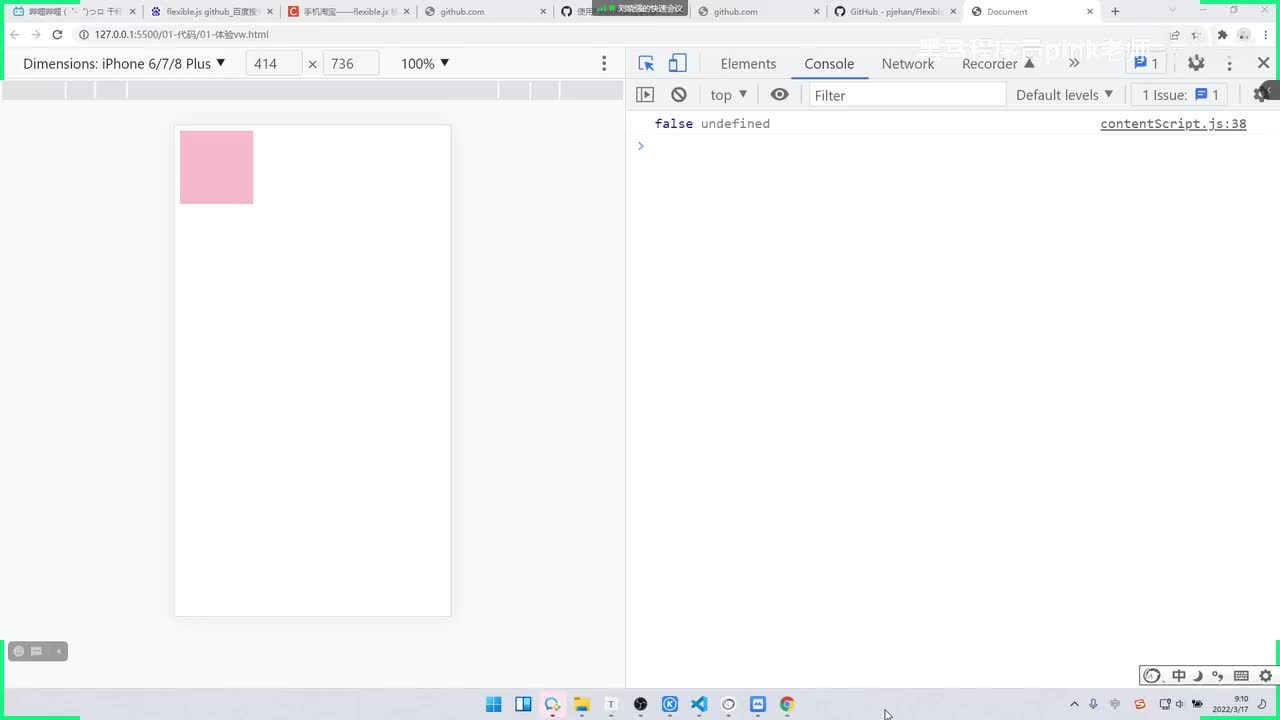Activate the inspect element picker icon
1280x720 pixels.
(x=646, y=63)
